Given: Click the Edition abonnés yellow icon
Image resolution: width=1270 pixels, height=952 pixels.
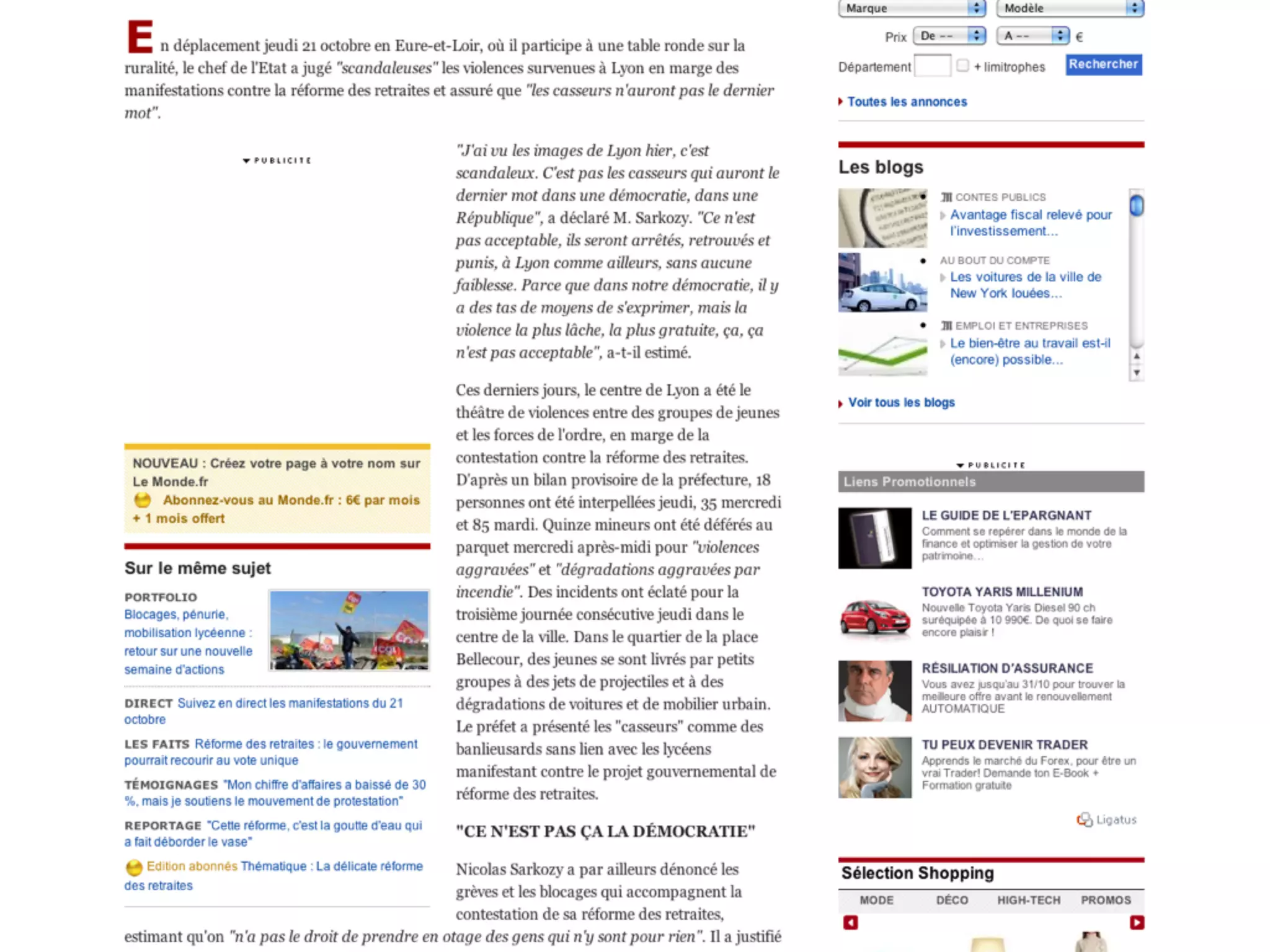Looking at the screenshot, I should click(134, 867).
